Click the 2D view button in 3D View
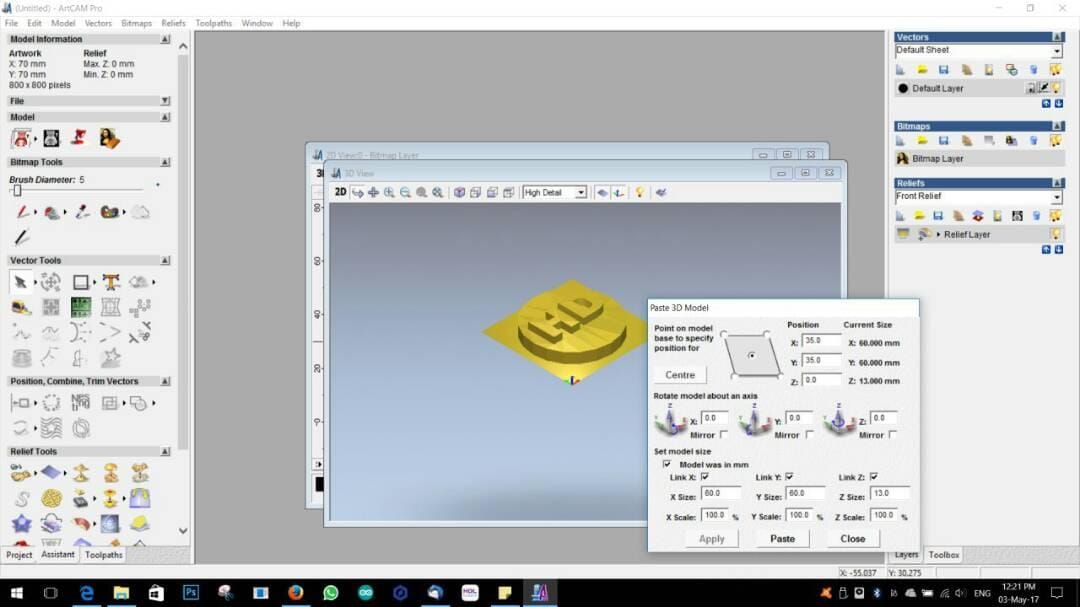 (340, 192)
